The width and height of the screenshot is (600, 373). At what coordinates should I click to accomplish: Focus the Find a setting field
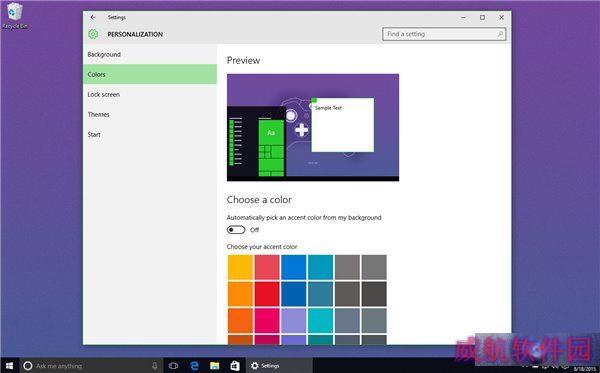pyautogui.click(x=444, y=34)
